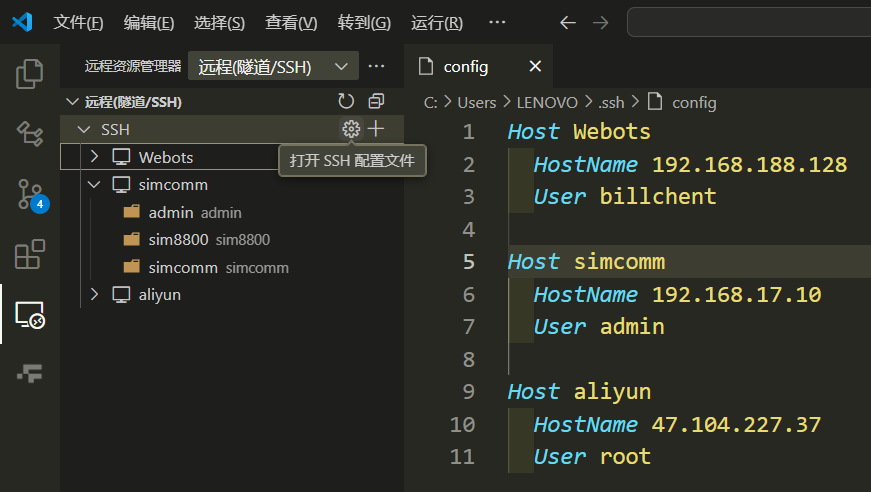Screen dimensions: 871x492
Task: Open the Extensions view
Action: pyautogui.click(x=29, y=254)
